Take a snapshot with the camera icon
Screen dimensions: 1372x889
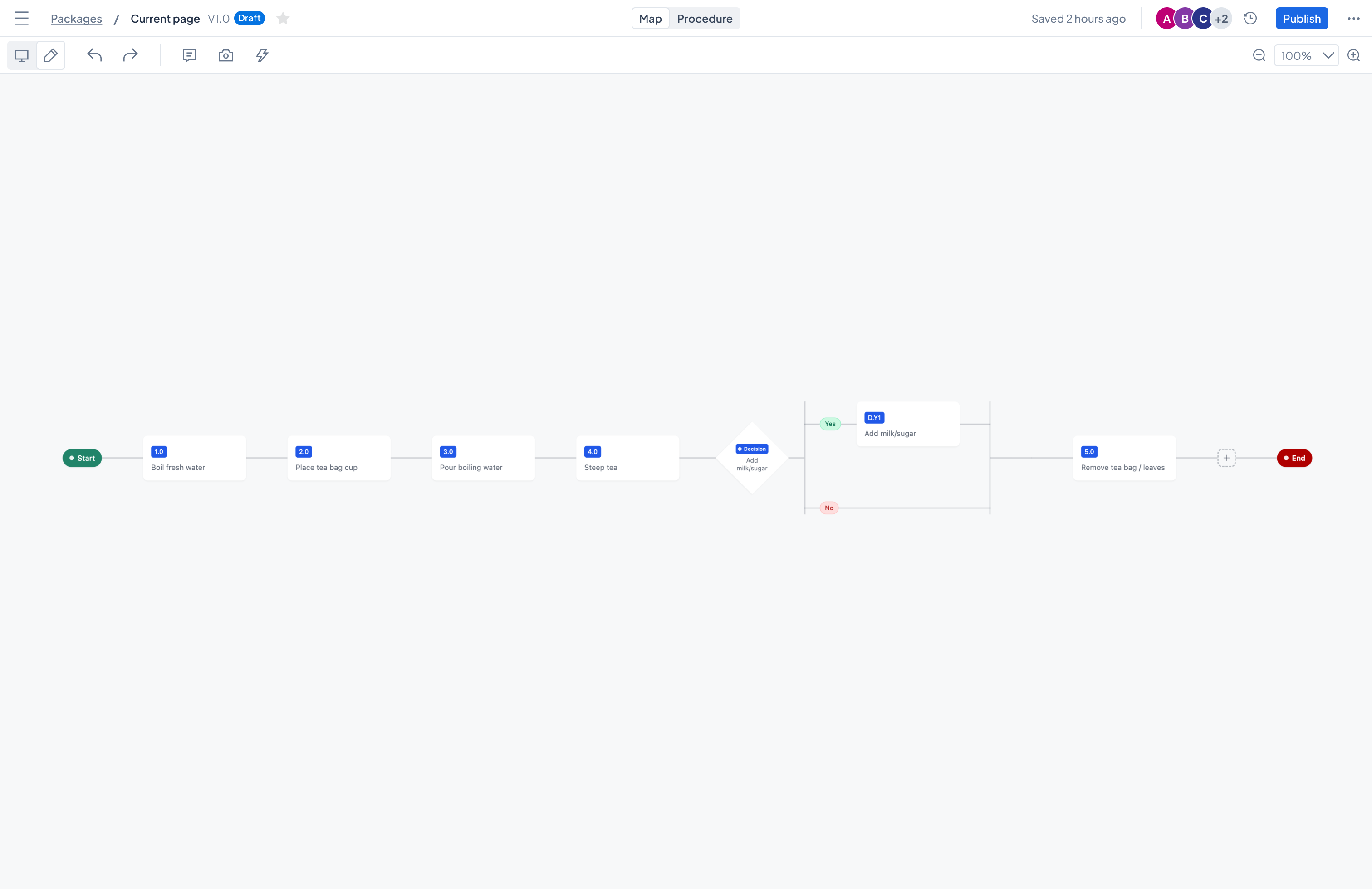coord(225,55)
